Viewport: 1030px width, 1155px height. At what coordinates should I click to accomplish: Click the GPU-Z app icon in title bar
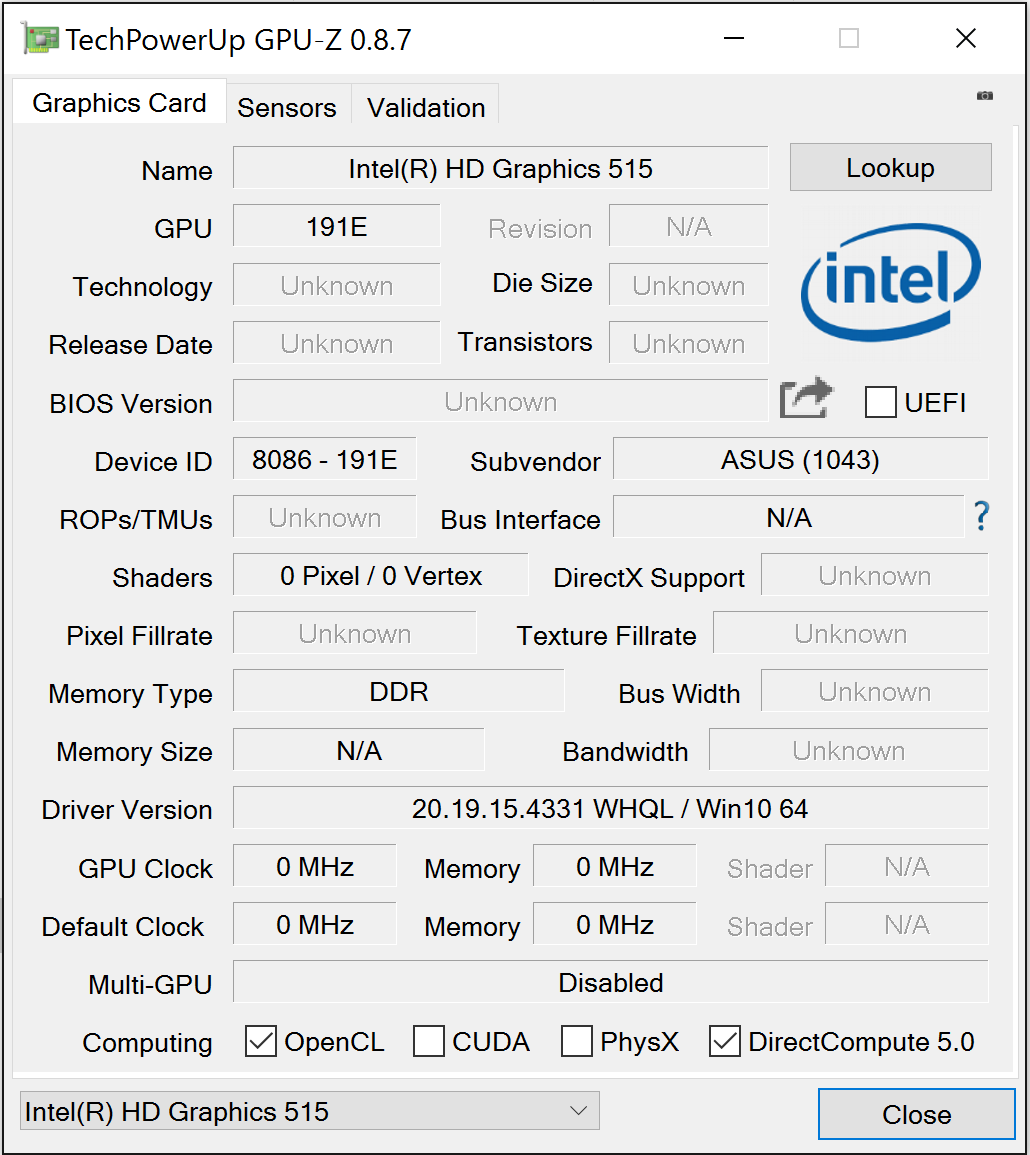point(40,38)
